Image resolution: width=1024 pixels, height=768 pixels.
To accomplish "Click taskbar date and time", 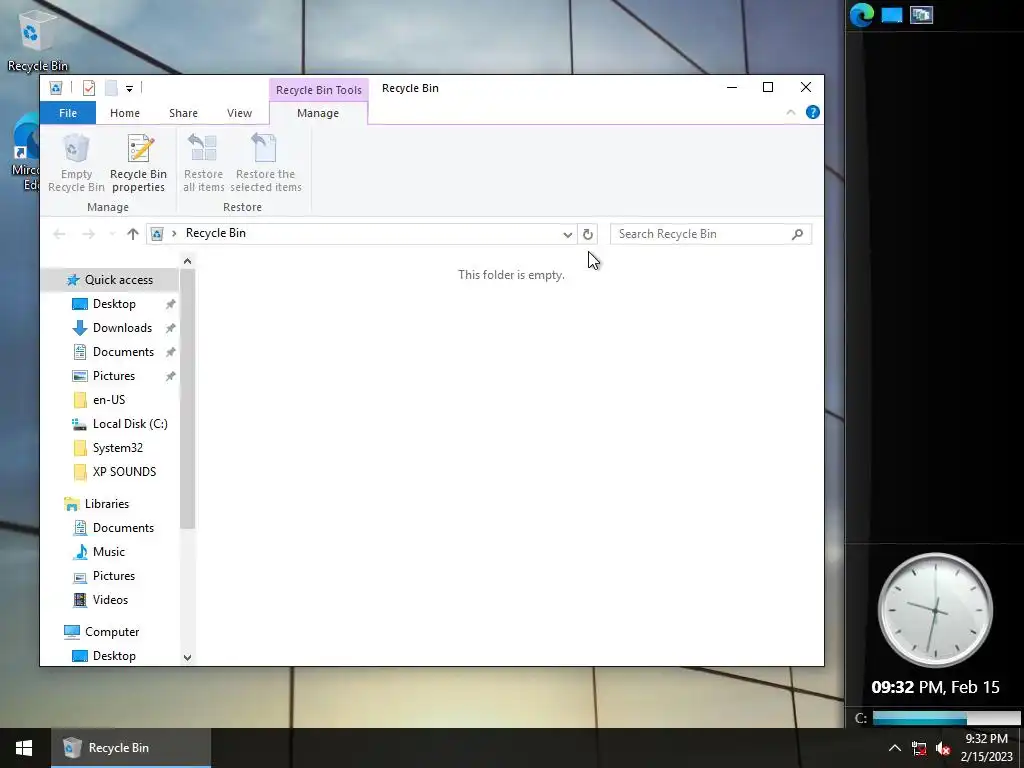I will point(987,748).
